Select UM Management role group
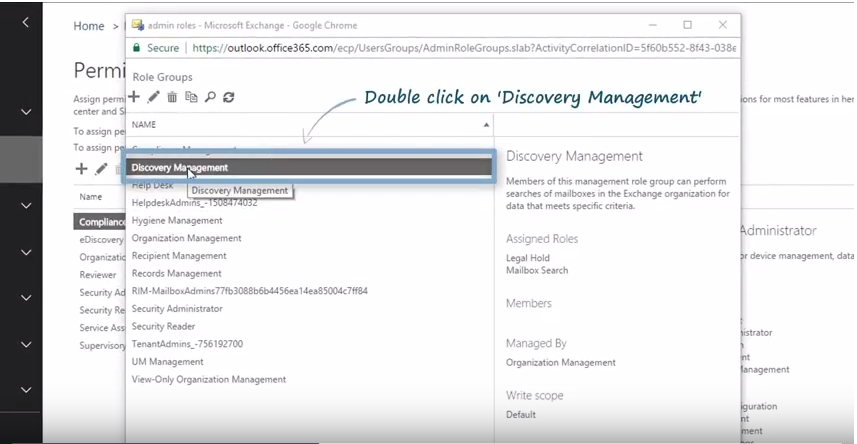Image resolution: width=857 pixels, height=444 pixels. pos(168,361)
